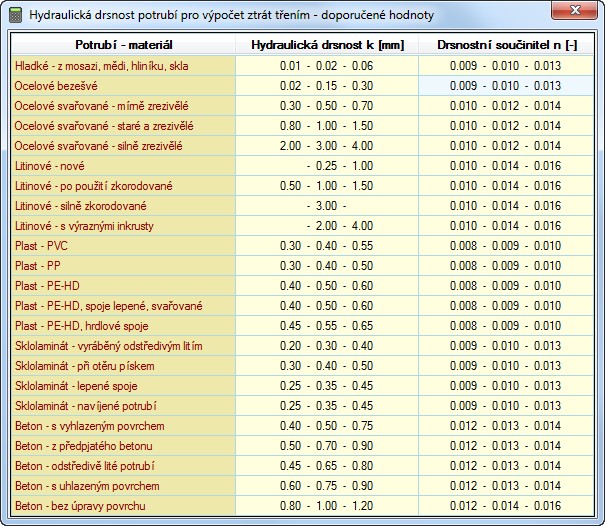Click k values '0.30 - 0.40 - 0.50' for Plast PP

click(x=327, y=266)
